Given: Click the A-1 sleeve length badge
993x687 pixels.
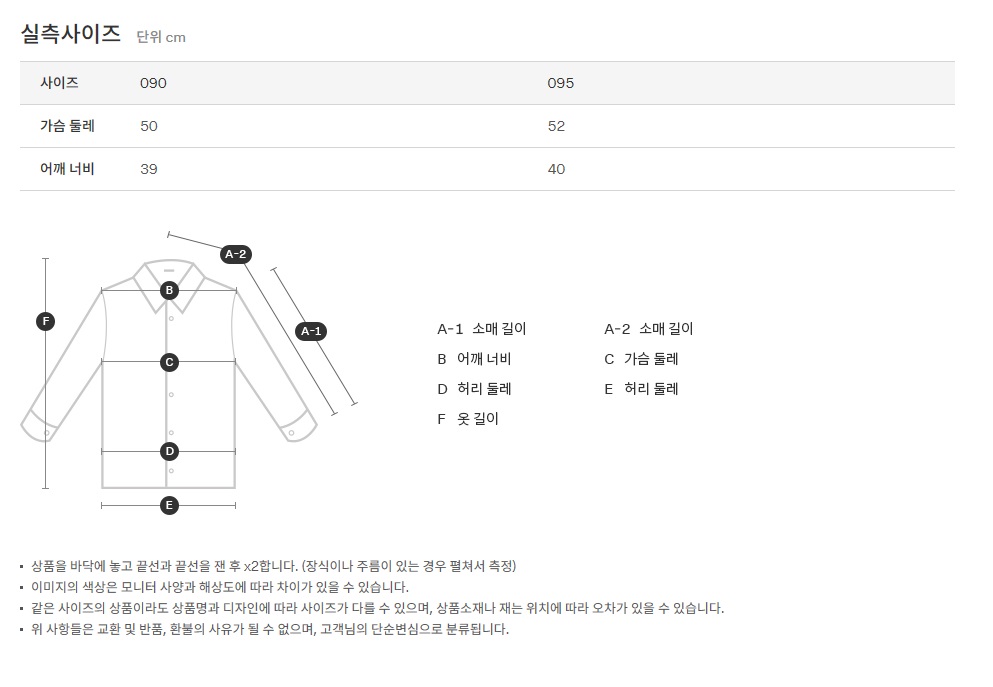Looking at the screenshot, I should coord(311,331).
